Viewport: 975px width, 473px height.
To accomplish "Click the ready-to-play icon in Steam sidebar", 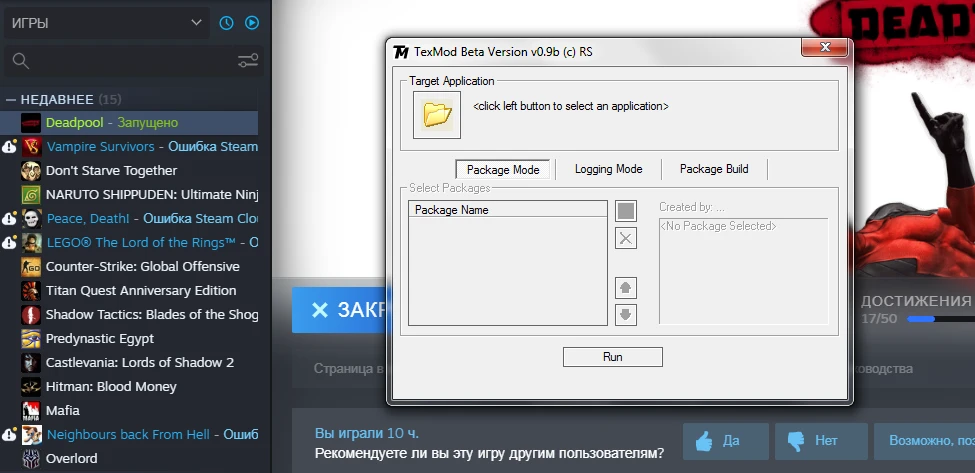I will click(252, 23).
